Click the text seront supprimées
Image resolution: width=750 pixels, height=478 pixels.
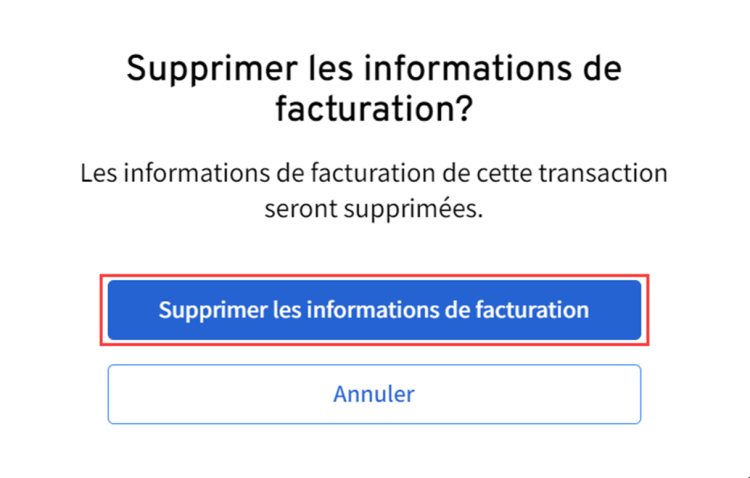pyautogui.click(x=374, y=209)
